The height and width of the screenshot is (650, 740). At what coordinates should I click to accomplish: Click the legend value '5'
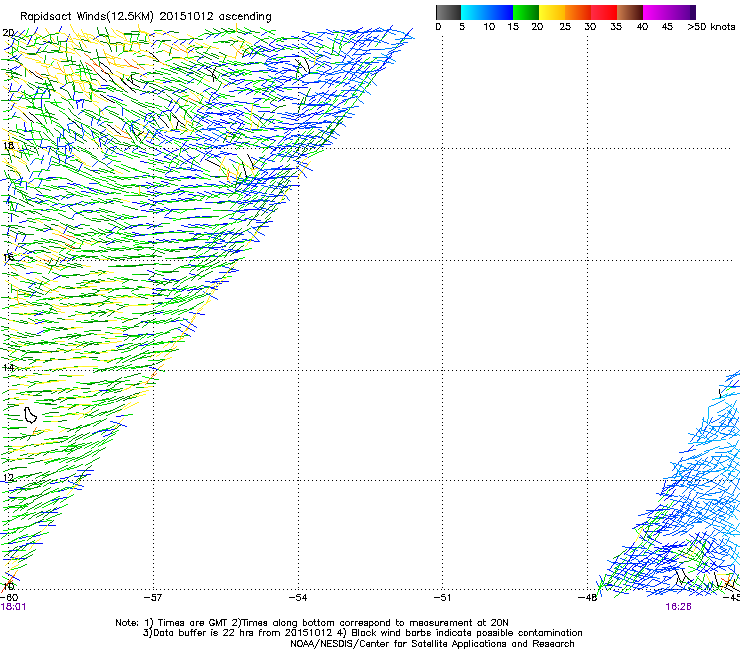pyautogui.click(x=462, y=27)
